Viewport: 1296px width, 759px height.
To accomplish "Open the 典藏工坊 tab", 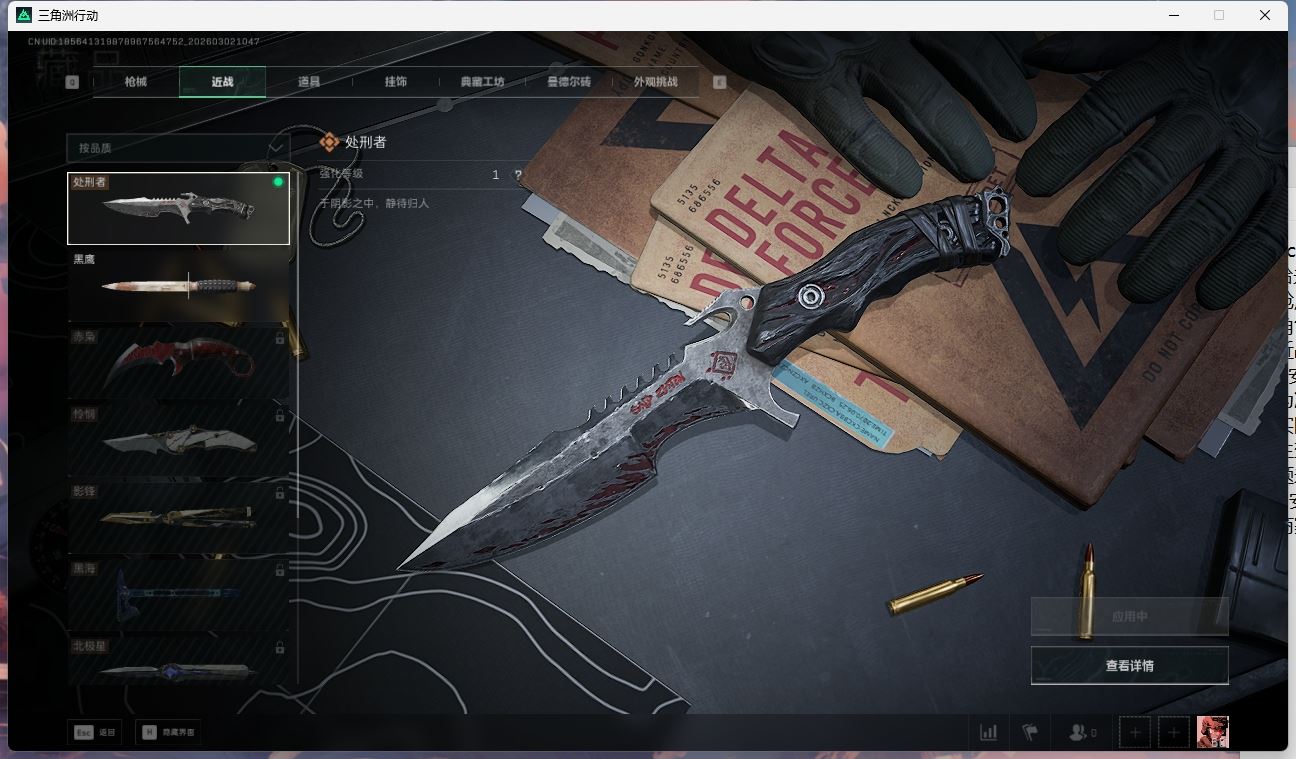I will click(482, 82).
